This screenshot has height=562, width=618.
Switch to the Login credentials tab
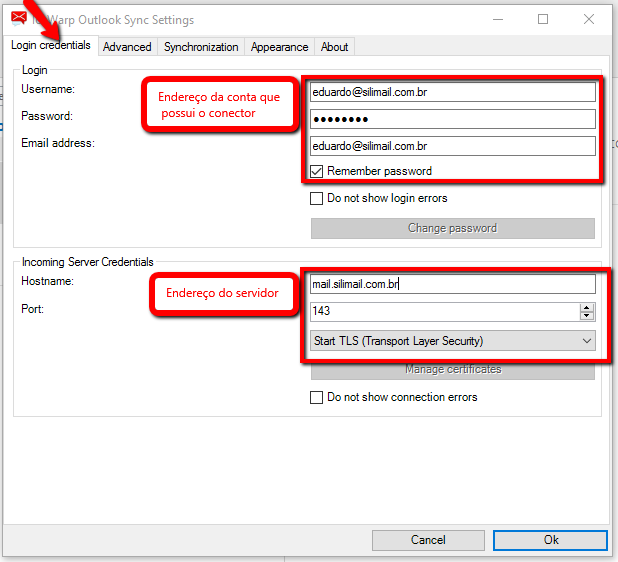(x=51, y=45)
